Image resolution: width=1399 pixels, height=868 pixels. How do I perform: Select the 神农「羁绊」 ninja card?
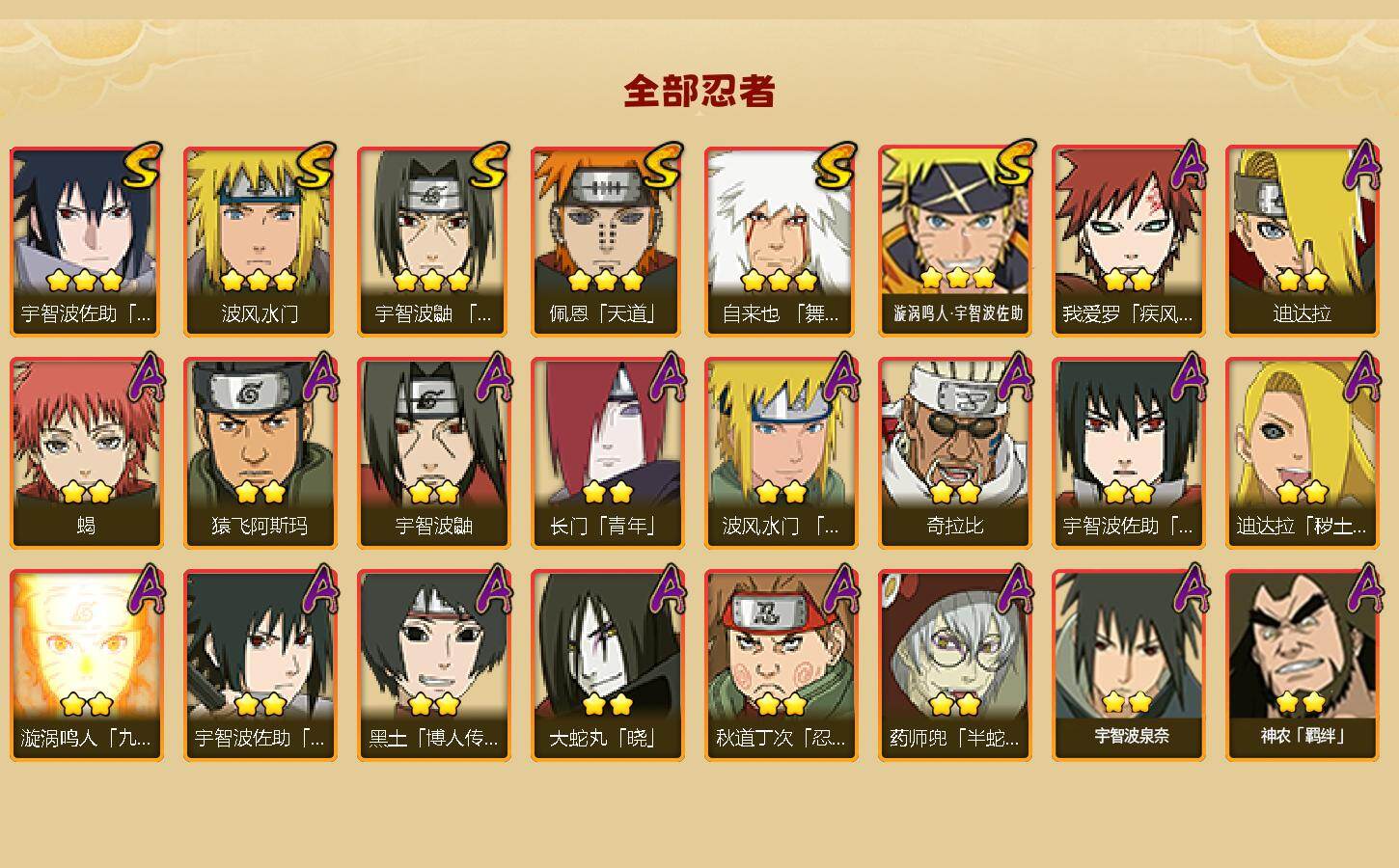click(1303, 665)
